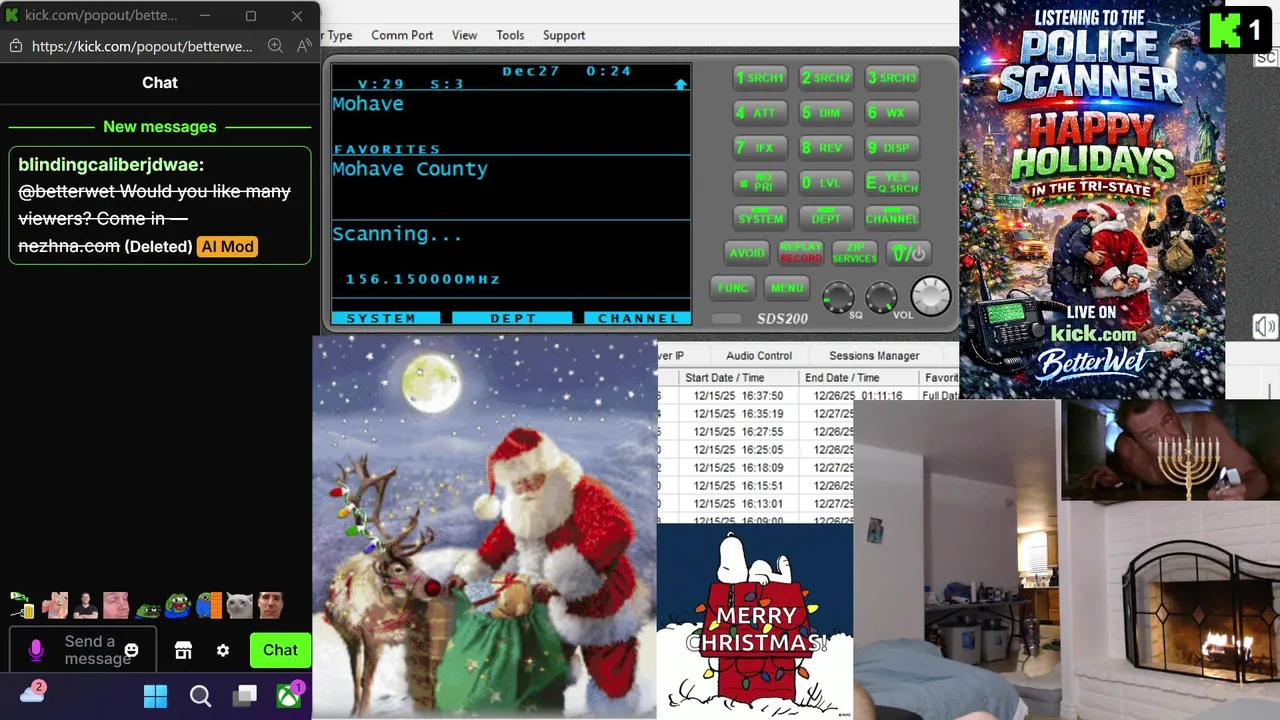
Task: Adjust the VOL volume knob
Action: click(881, 297)
